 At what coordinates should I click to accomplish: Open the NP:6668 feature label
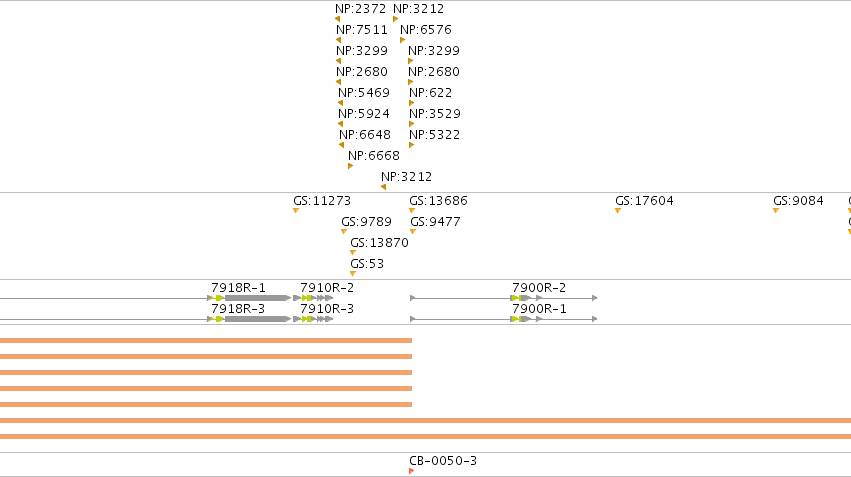[374, 156]
